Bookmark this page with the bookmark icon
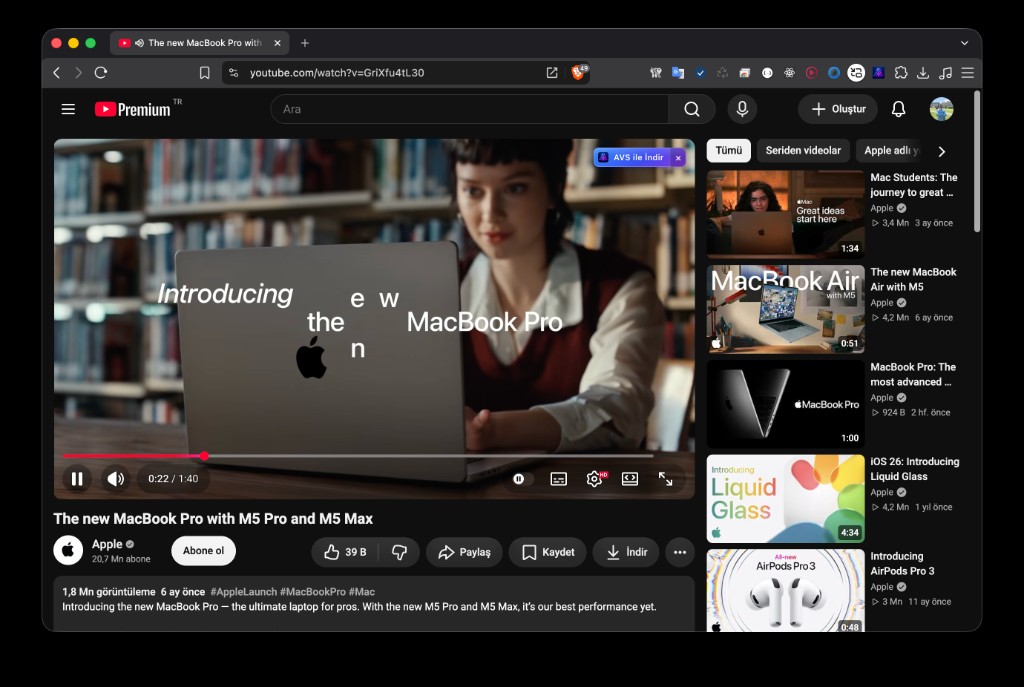This screenshot has width=1024, height=687. (x=204, y=72)
